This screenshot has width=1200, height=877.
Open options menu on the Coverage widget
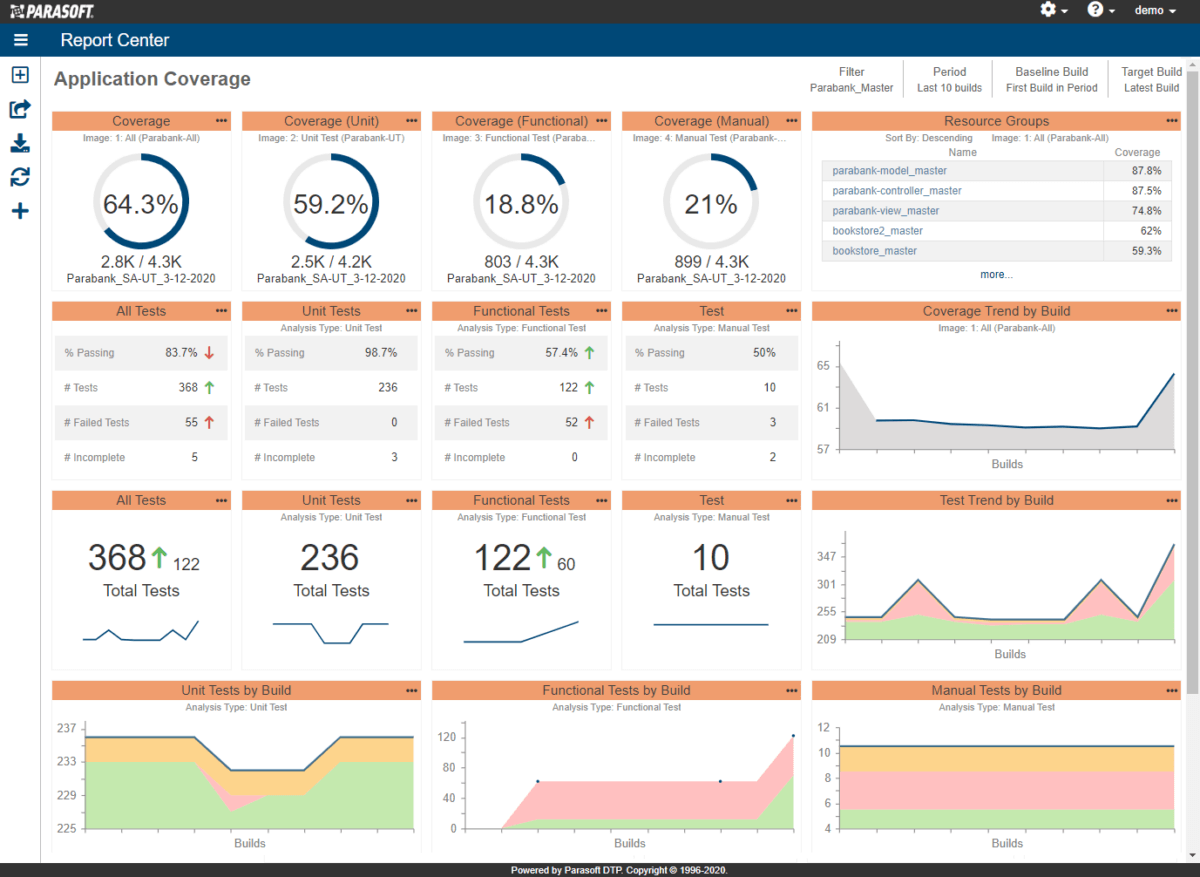221,120
